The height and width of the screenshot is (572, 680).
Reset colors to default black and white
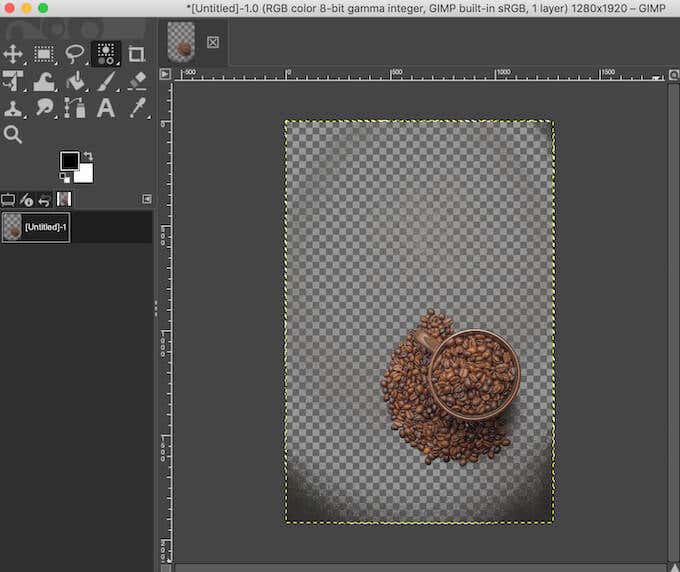tap(63, 177)
